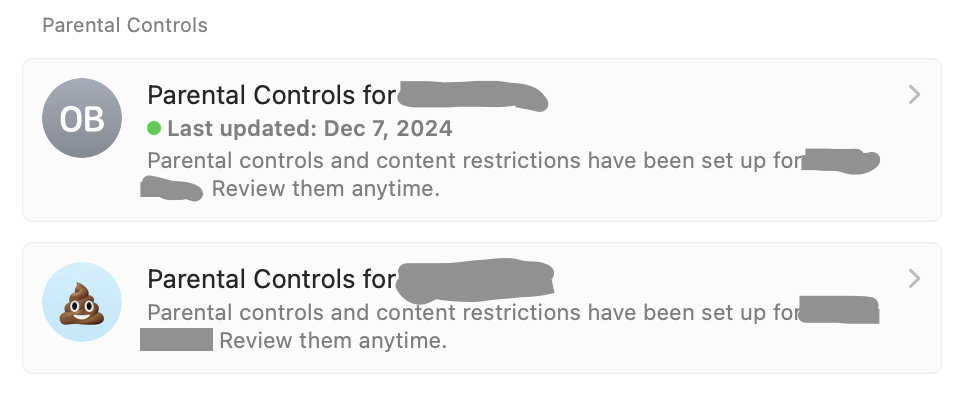Select the 'Parental Controls for' title beside emoji avatar

click(x=272, y=280)
